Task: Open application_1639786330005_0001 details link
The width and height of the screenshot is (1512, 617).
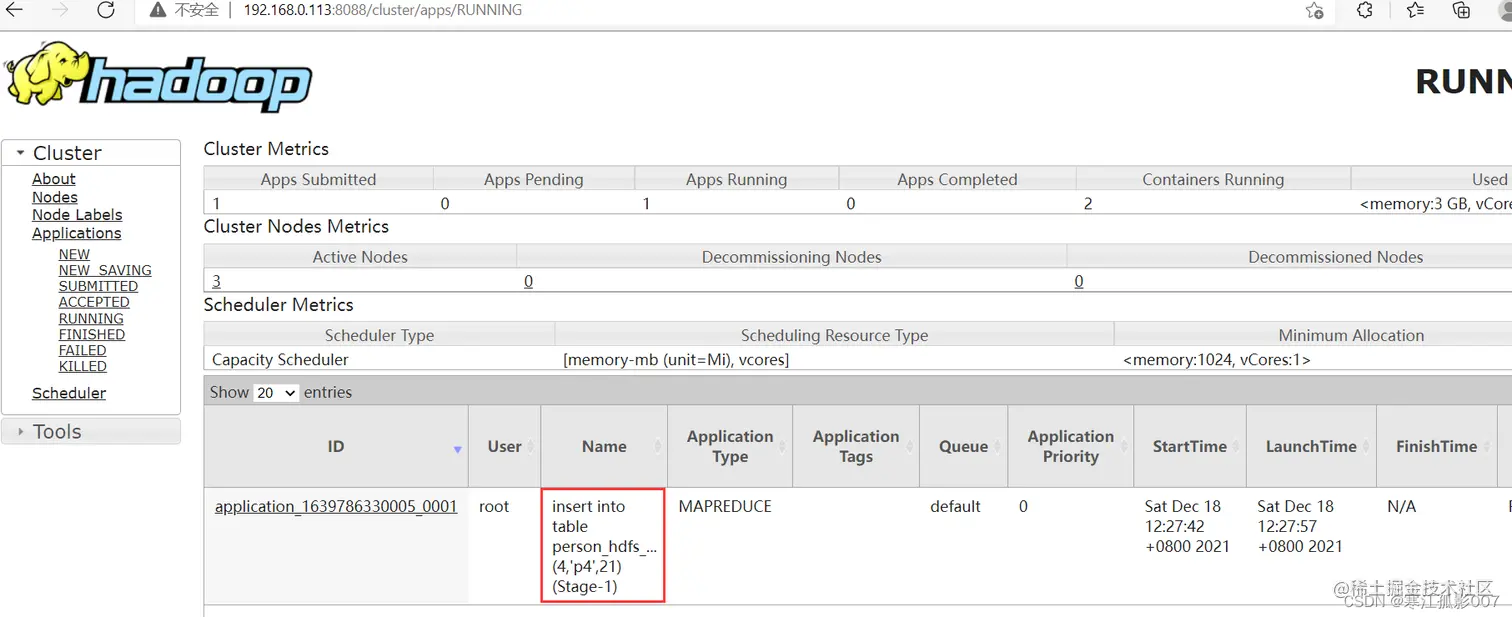Action: pyautogui.click(x=336, y=507)
